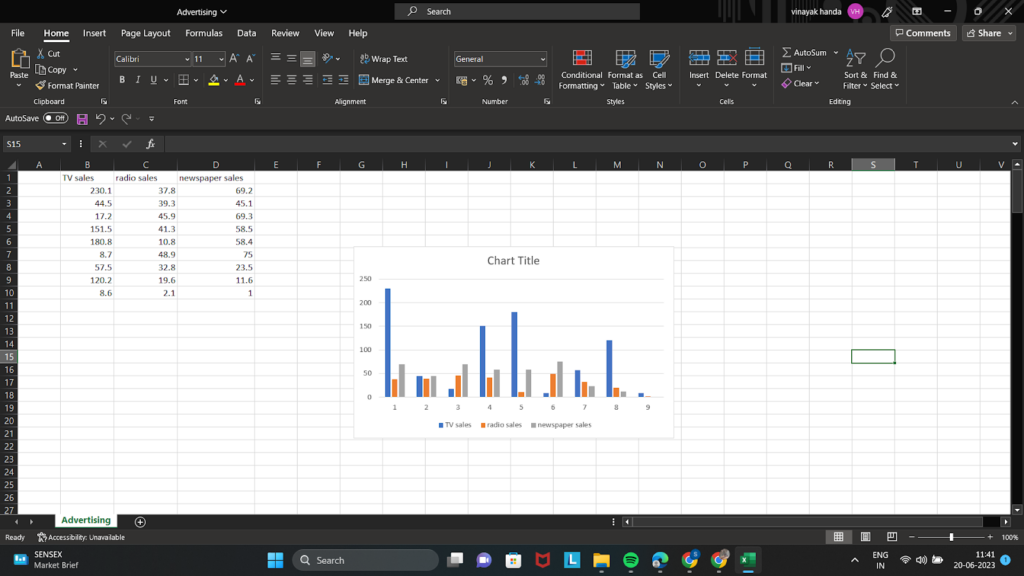Viewport: 1024px width, 576px height.
Task: Toggle Bottom Align alignment
Action: point(308,59)
